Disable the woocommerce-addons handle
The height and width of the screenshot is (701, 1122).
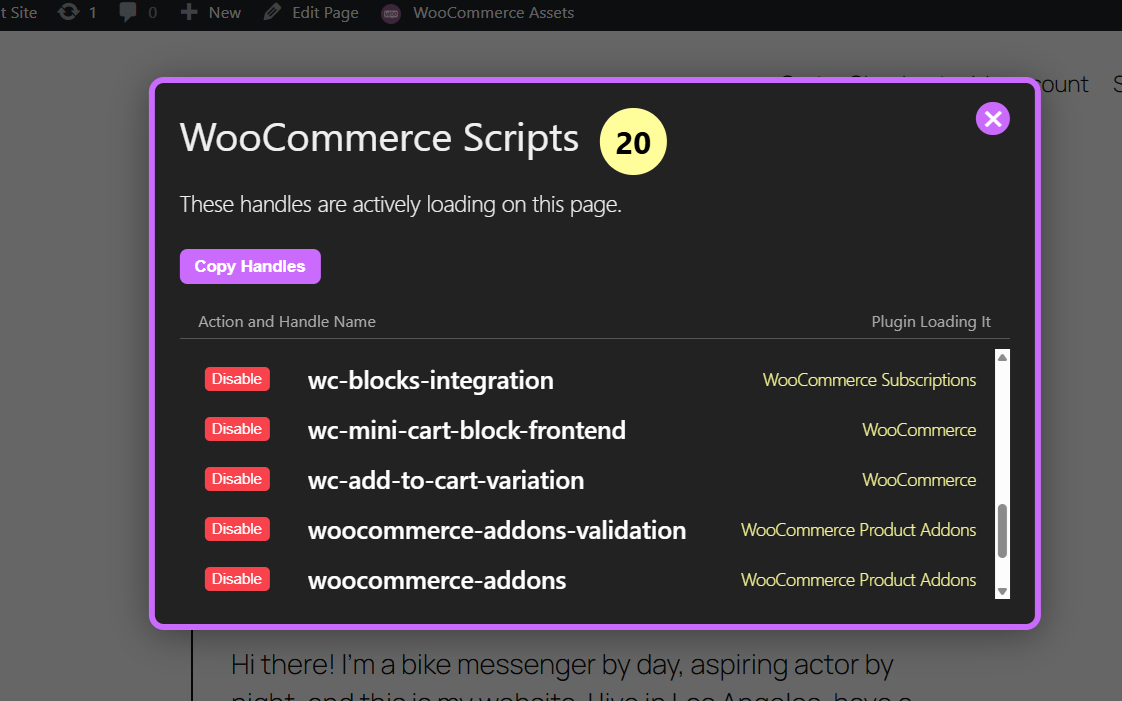(x=237, y=579)
